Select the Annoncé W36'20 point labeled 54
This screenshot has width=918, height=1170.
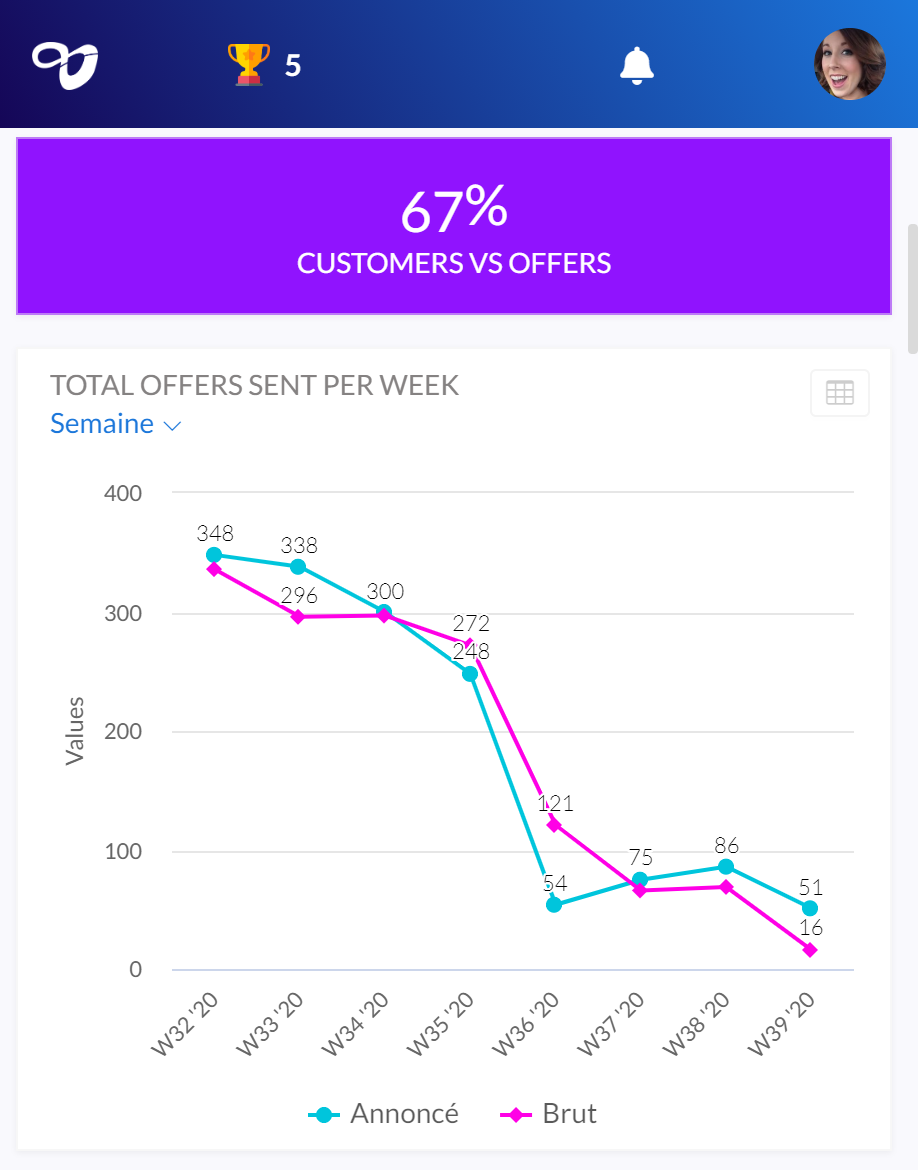(x=554, y=905)
